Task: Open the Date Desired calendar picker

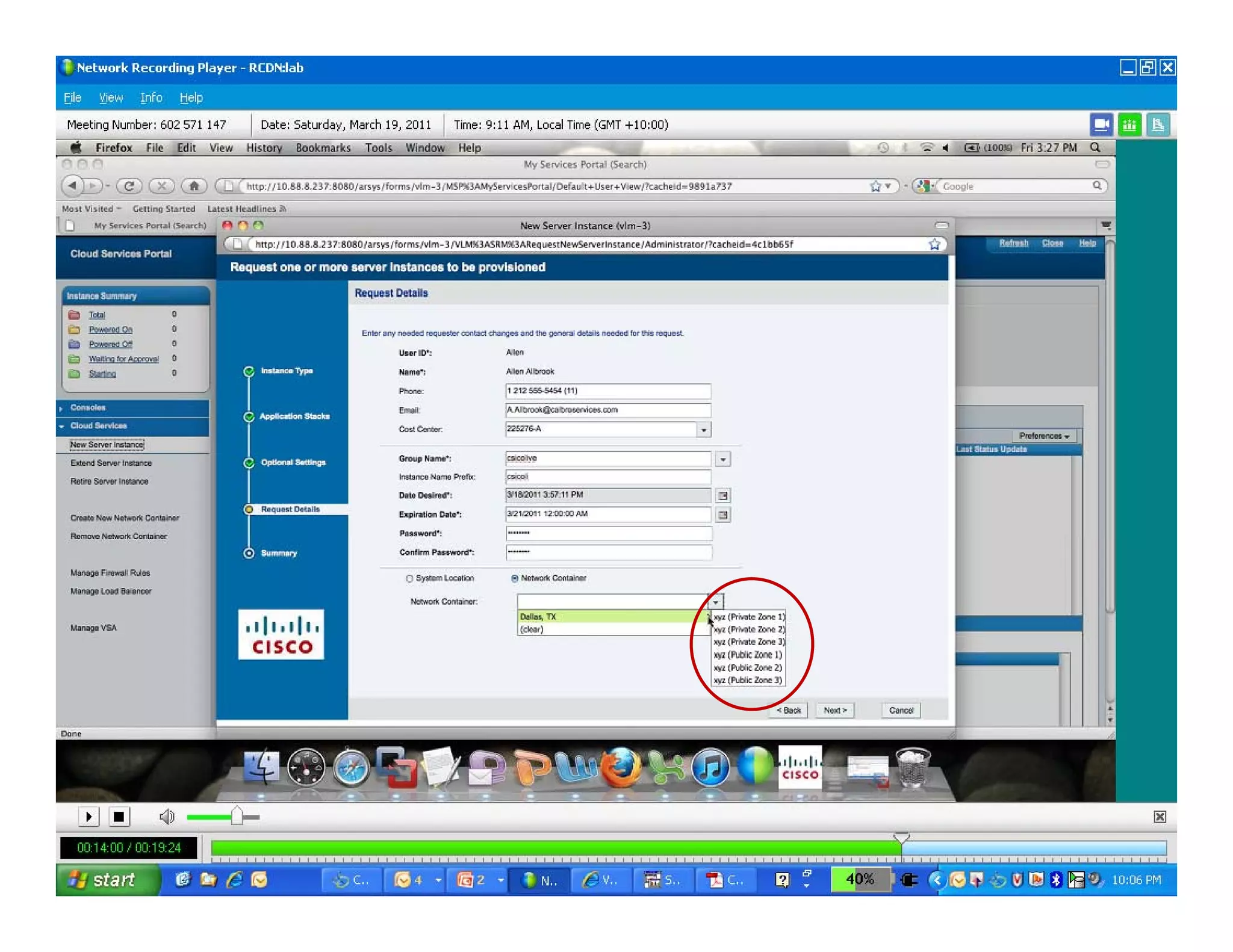Action: point(723,496)
